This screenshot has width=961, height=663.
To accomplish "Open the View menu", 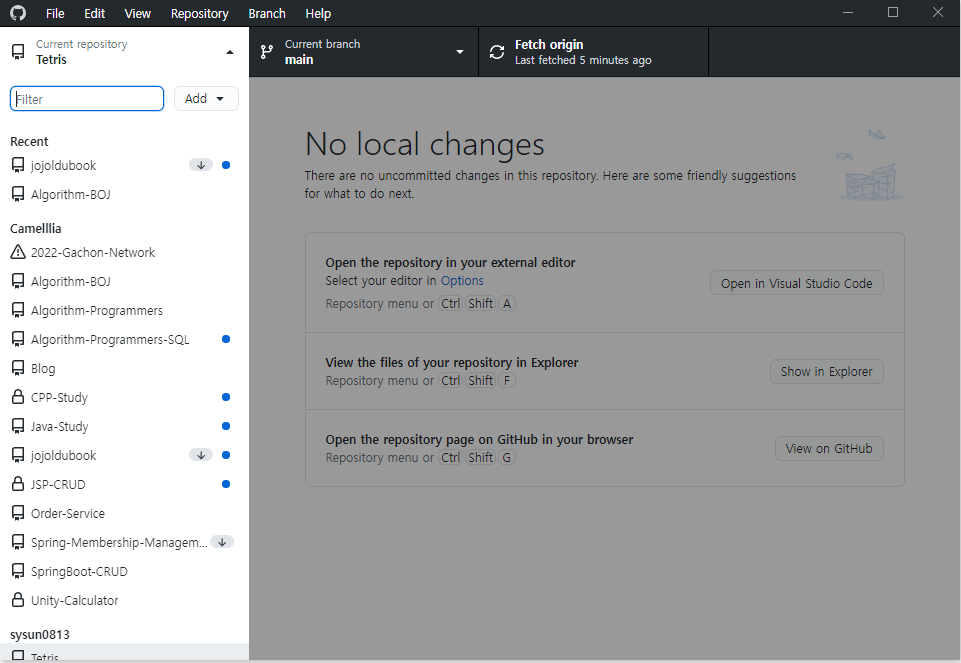I will coord(137,13).
